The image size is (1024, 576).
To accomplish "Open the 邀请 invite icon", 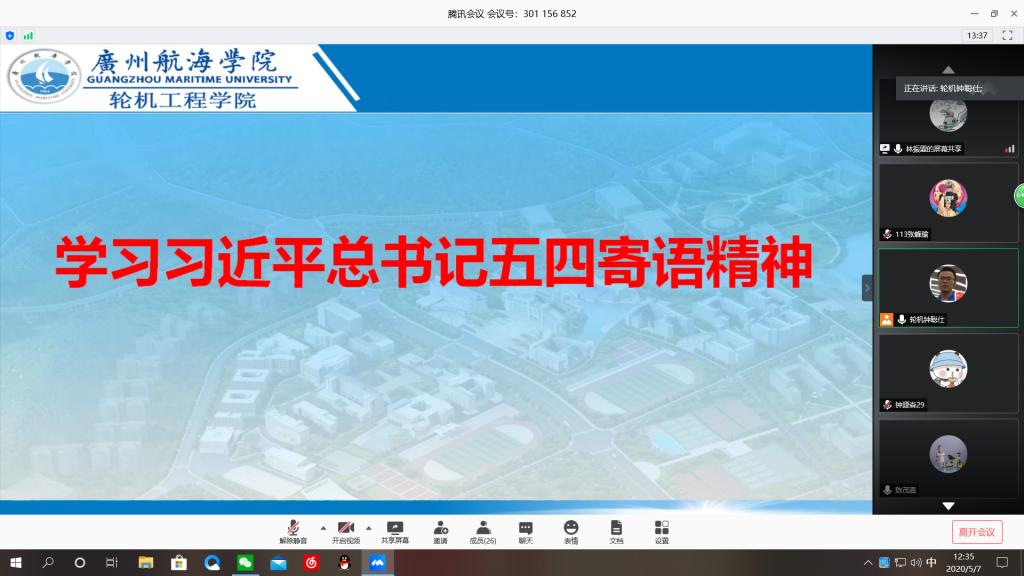I will pos(440,531).
